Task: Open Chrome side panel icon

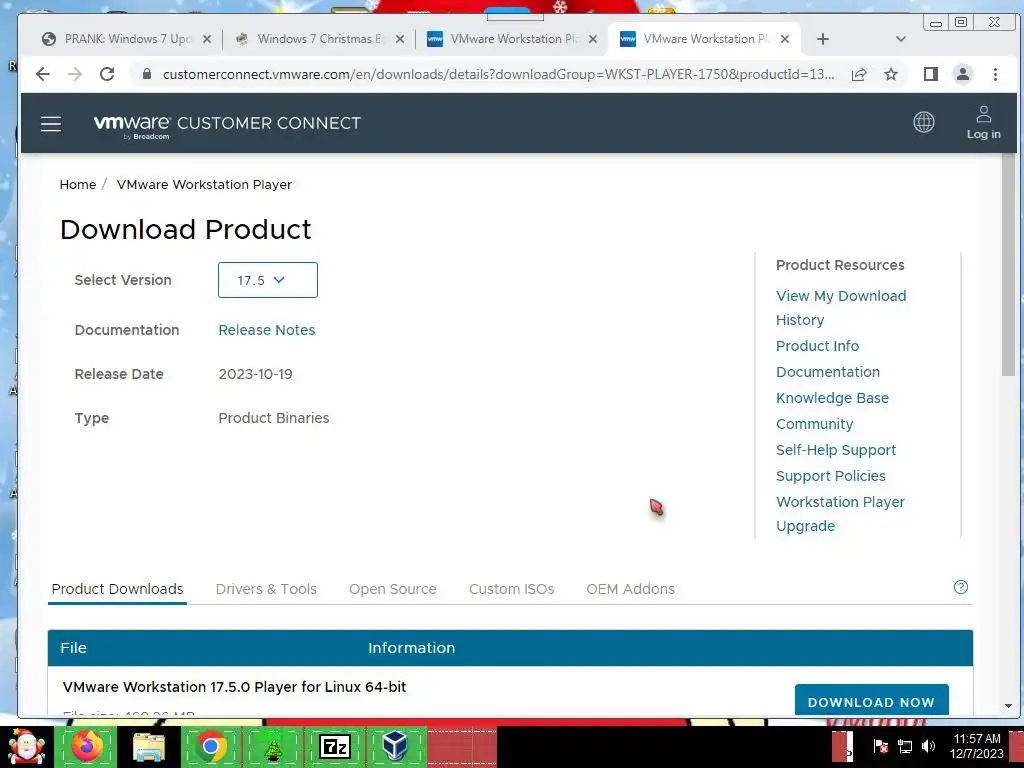Action: pyautogui.click(x=931, y=74)
